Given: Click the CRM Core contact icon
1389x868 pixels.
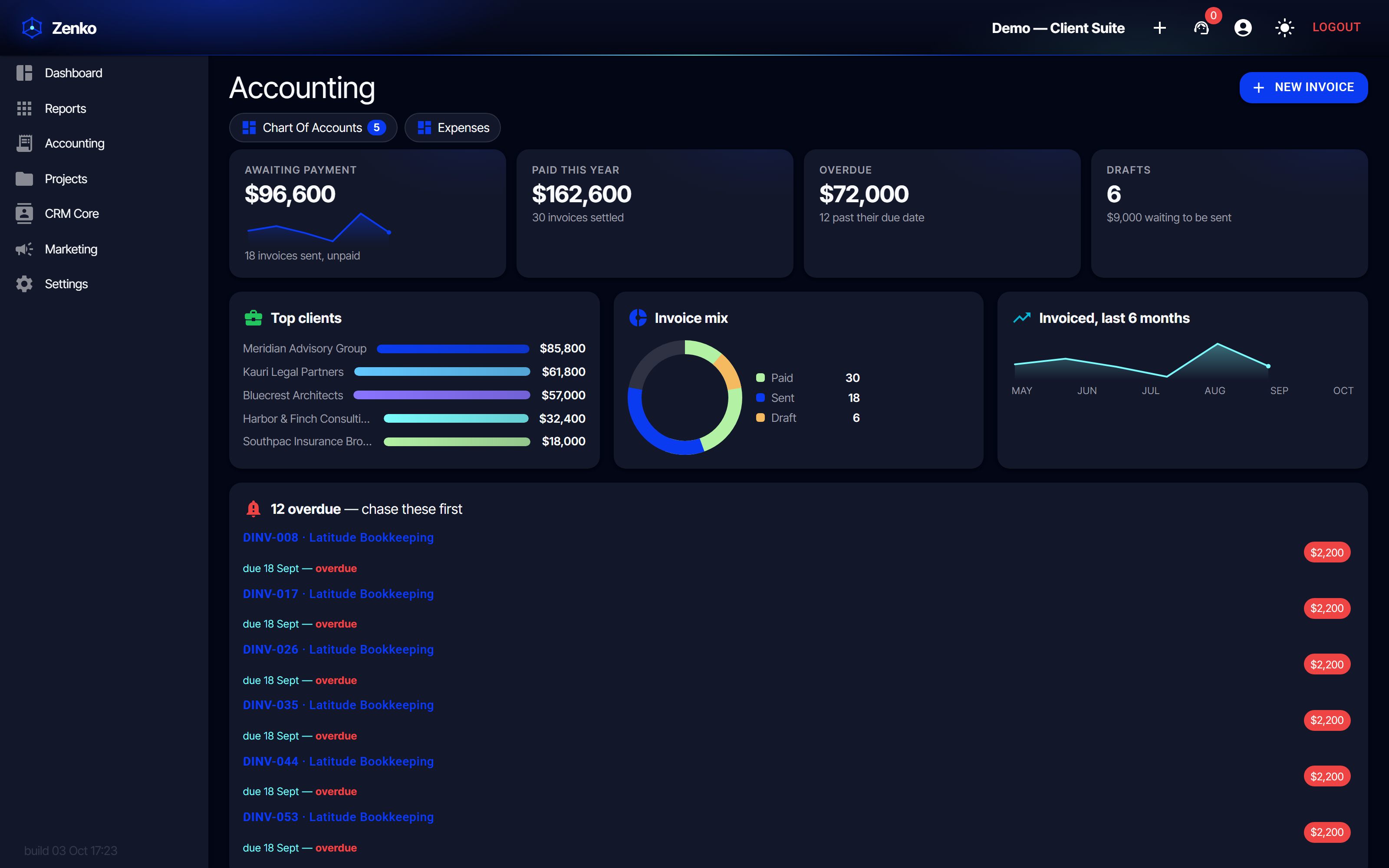Looking at the screenshot, I should [24, 214].
